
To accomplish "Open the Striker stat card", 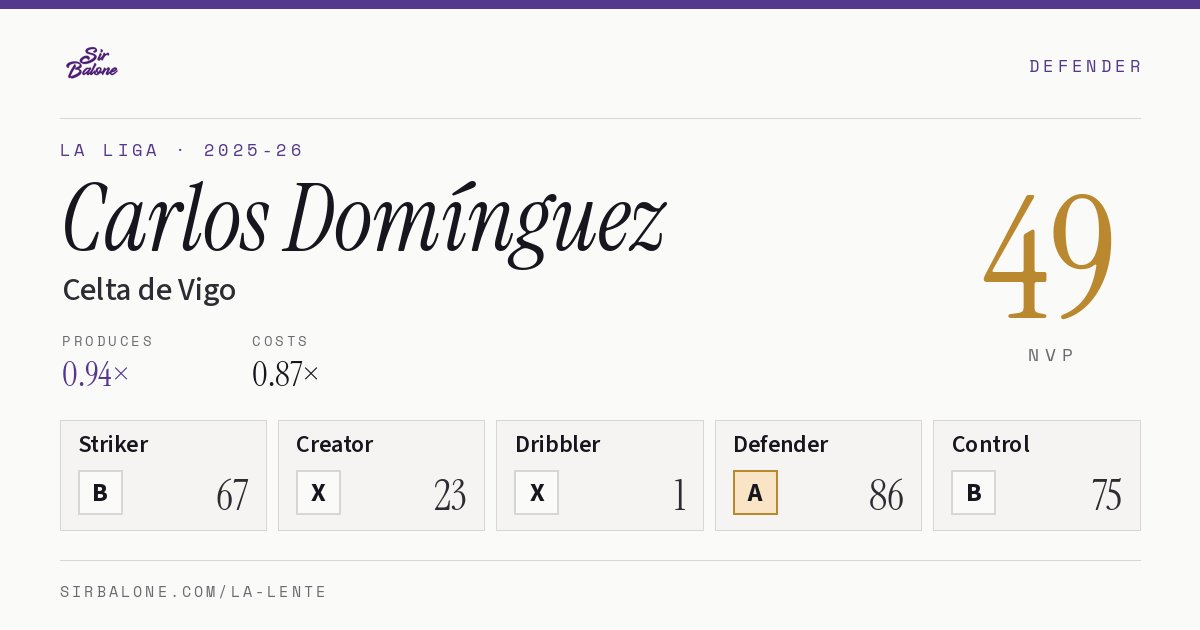I will point(163,475).
